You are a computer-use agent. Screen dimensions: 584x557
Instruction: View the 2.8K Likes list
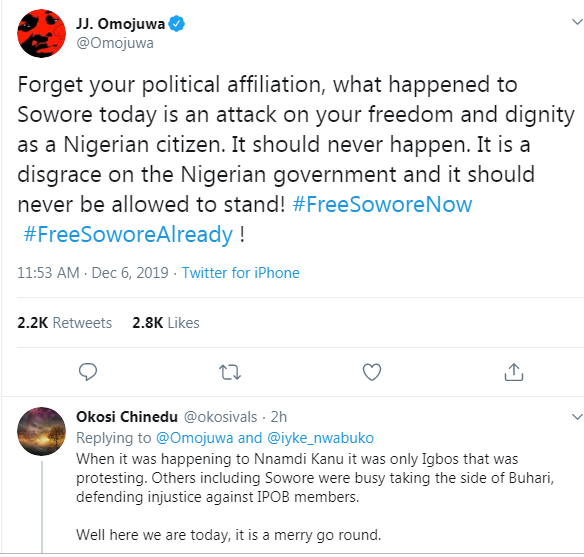166,322
